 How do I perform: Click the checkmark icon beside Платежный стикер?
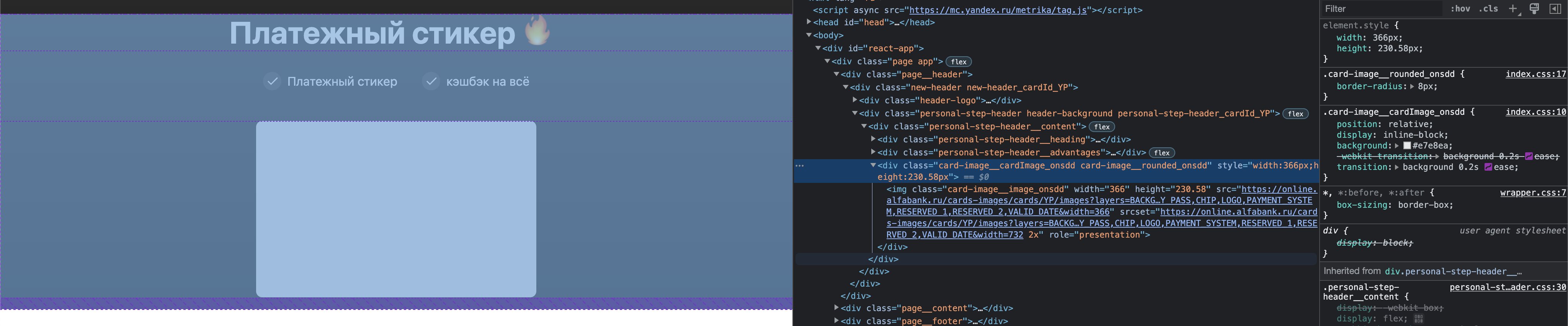[272, 81]
